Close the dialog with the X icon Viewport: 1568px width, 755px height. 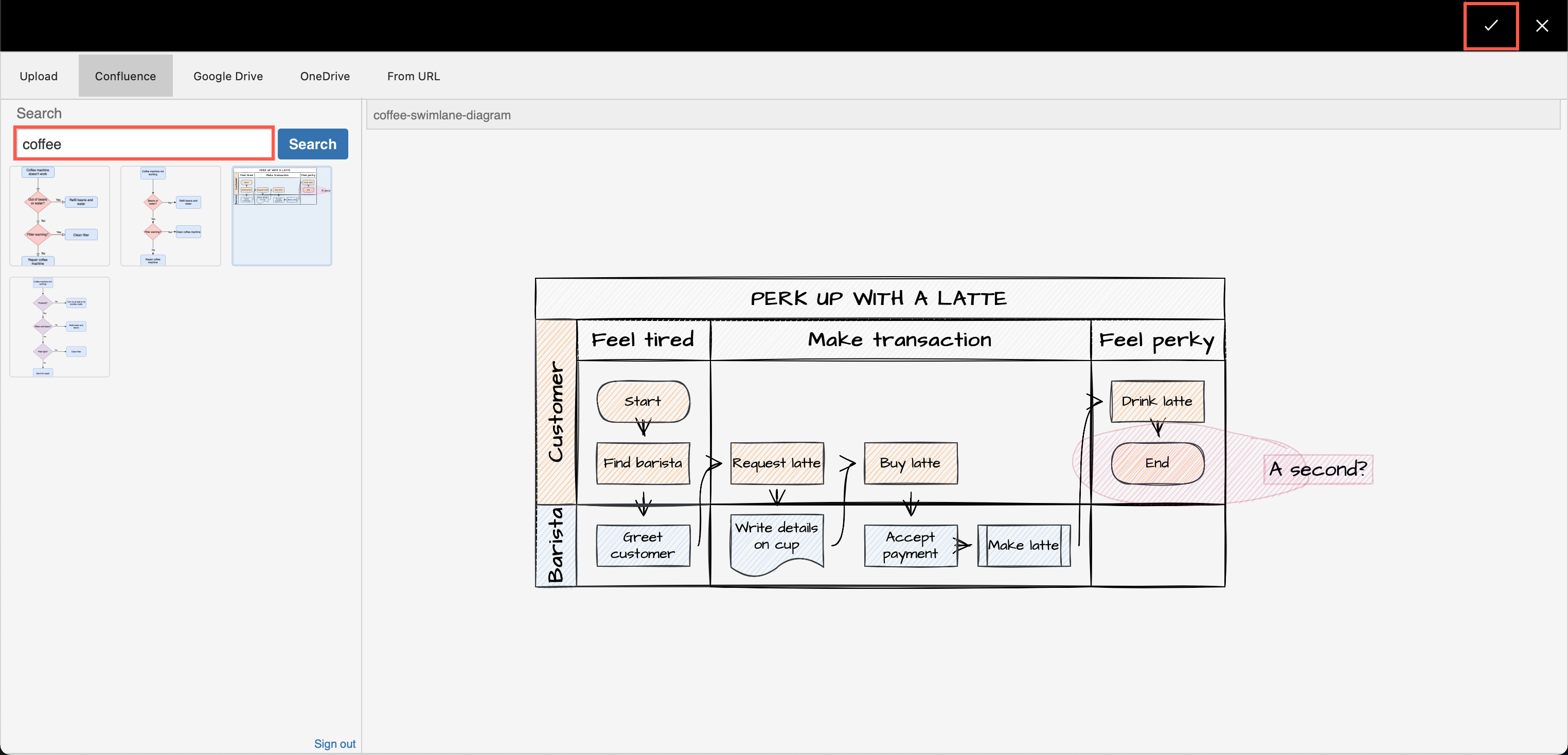click(1542, 26)
